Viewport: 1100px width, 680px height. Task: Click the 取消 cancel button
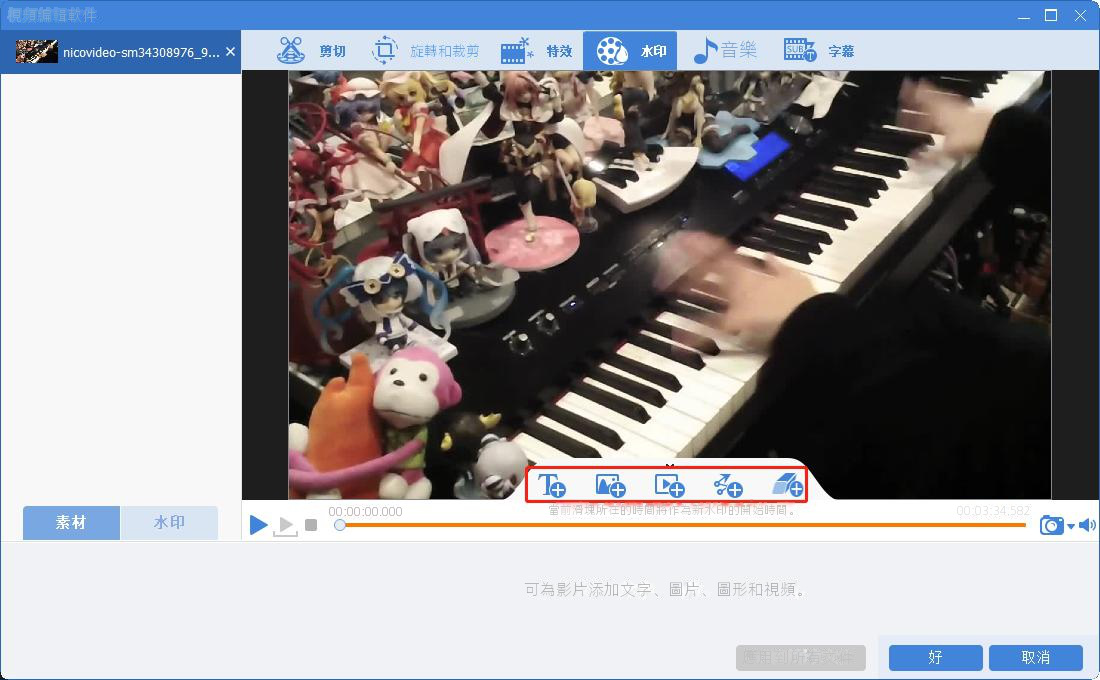point(1035,658)
